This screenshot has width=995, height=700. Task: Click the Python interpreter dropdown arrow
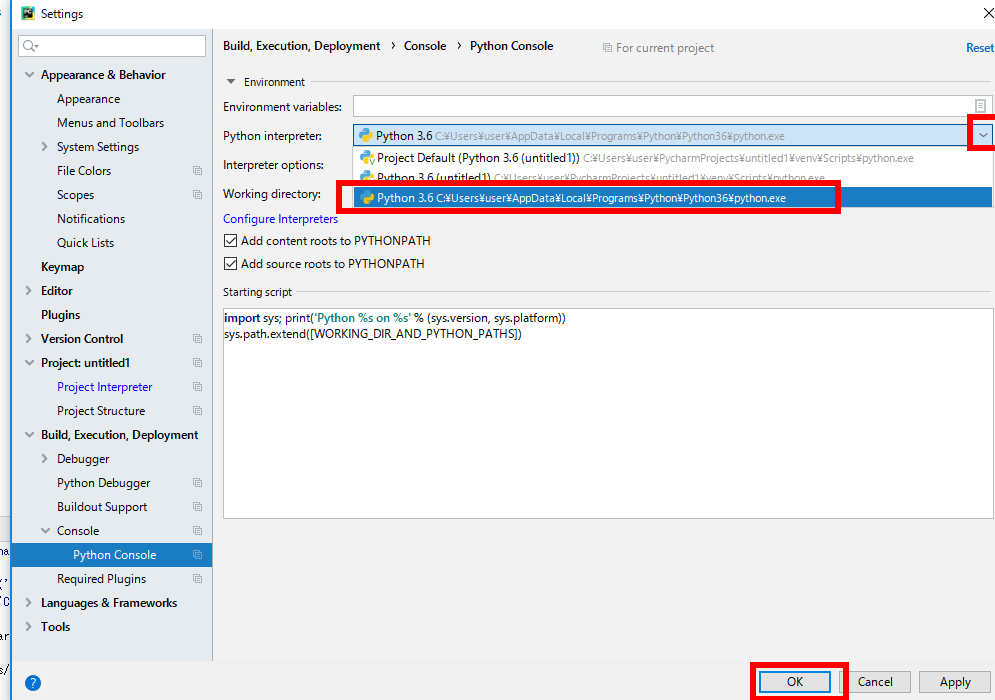[983, 135]
